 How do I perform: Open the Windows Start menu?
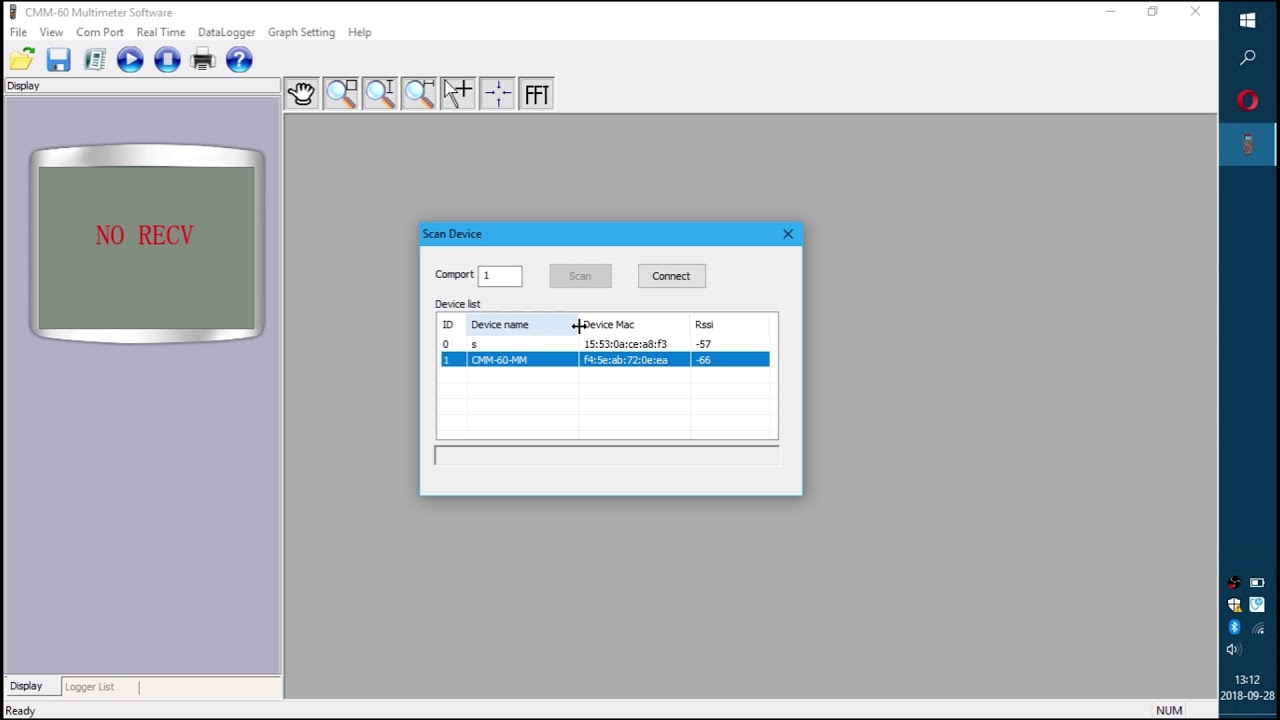[x=1248, y=20]
